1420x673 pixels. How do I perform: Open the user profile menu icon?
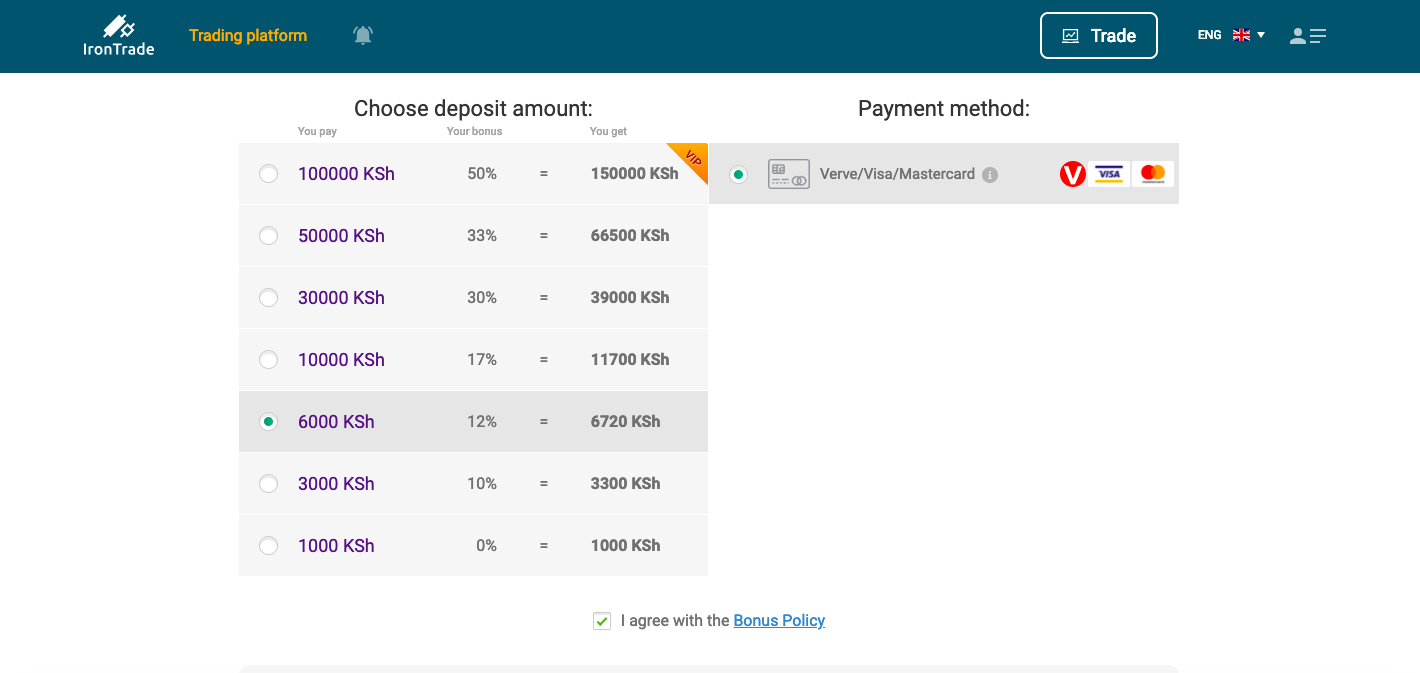click(1308, 36)
